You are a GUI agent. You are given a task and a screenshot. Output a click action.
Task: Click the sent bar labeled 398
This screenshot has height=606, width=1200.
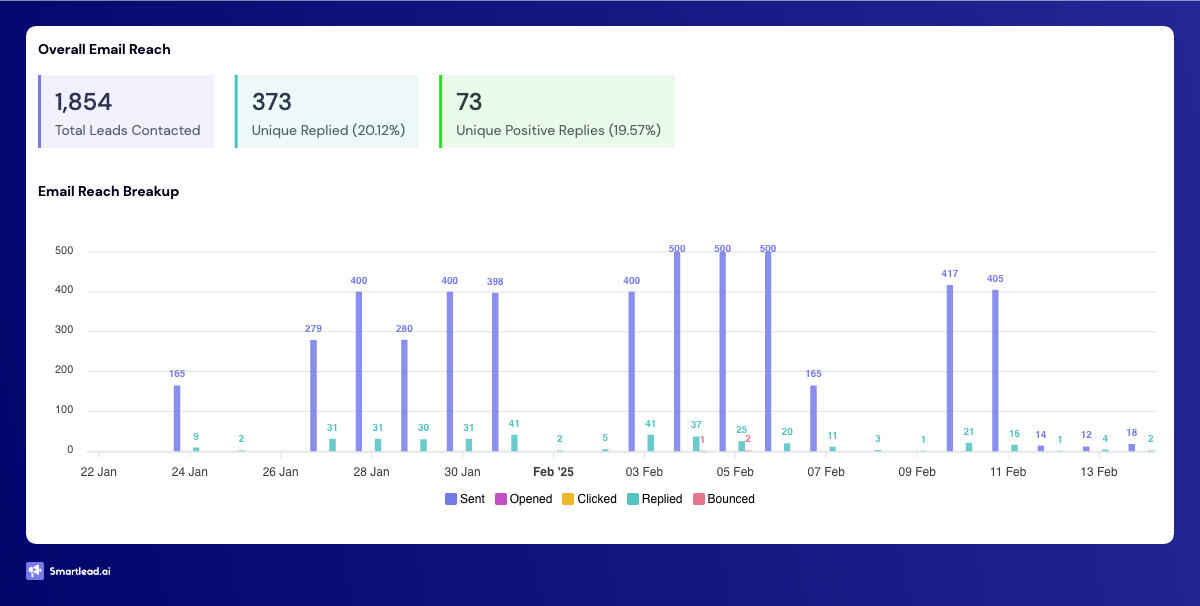click(x=495, y=372)
